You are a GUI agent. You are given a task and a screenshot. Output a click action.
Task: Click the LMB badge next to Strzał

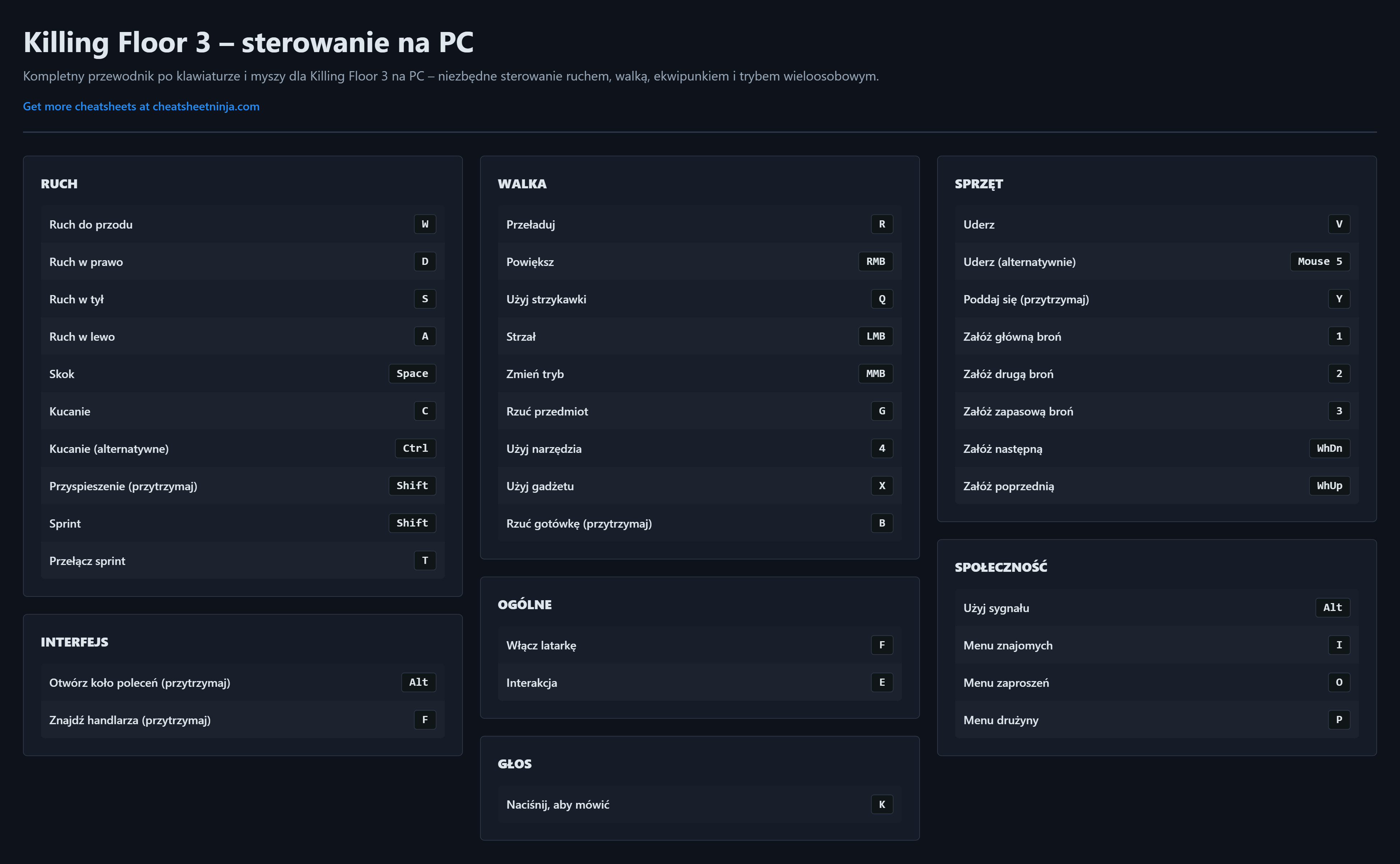(875, 336)
